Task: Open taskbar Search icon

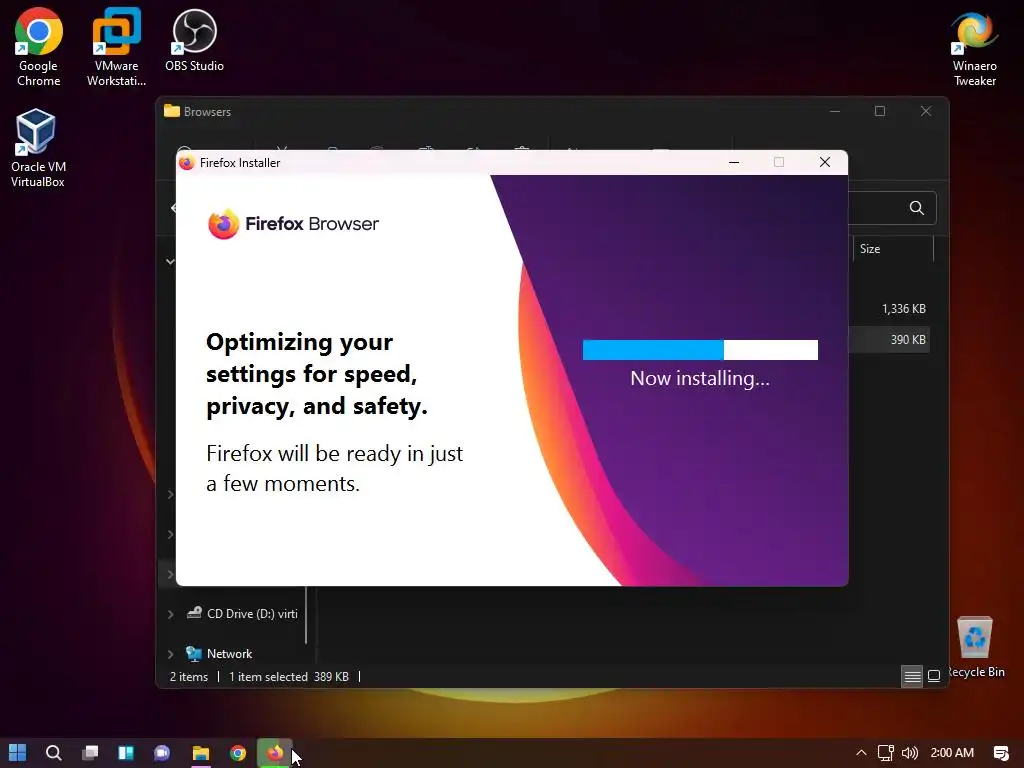Action: pyautogui.click(x=54, y=753)
